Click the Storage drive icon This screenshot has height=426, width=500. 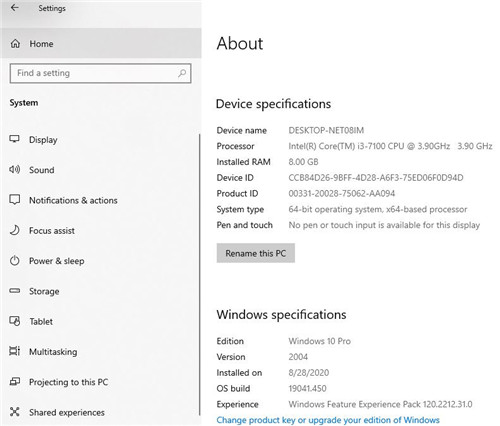pos(14,291)
